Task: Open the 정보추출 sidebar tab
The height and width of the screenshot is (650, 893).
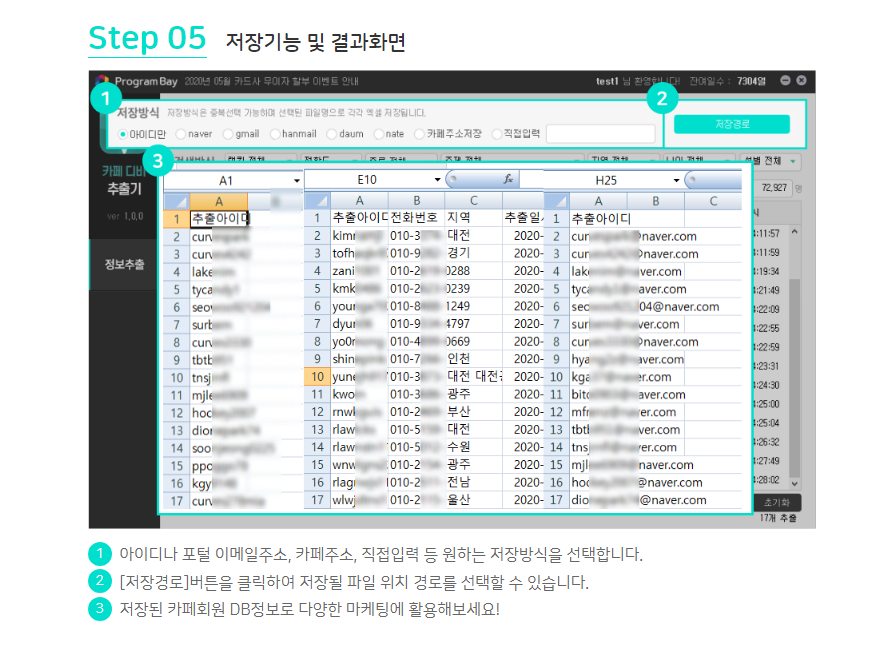Action: [123, 265]
